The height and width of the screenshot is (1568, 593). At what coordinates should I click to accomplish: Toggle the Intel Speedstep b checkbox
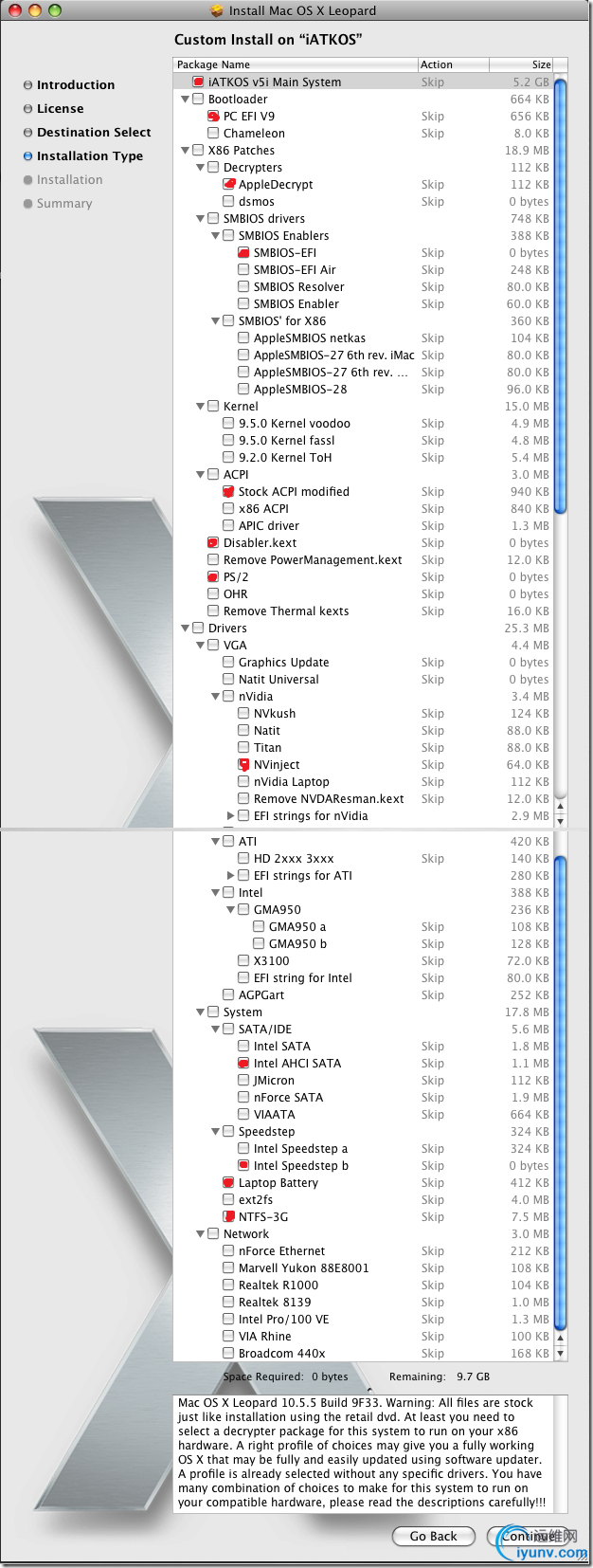click(x=243, y=1166)
